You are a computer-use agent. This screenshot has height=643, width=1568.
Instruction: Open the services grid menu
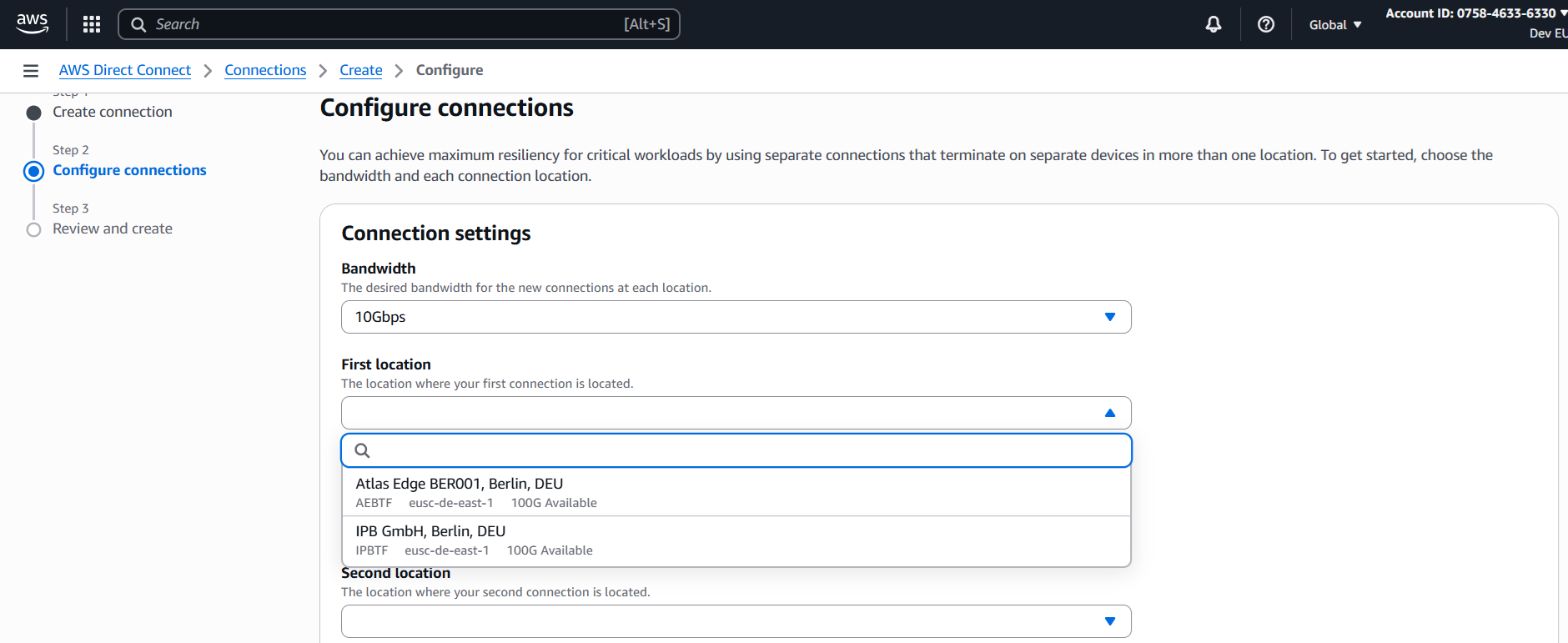[x=92, y=24]
